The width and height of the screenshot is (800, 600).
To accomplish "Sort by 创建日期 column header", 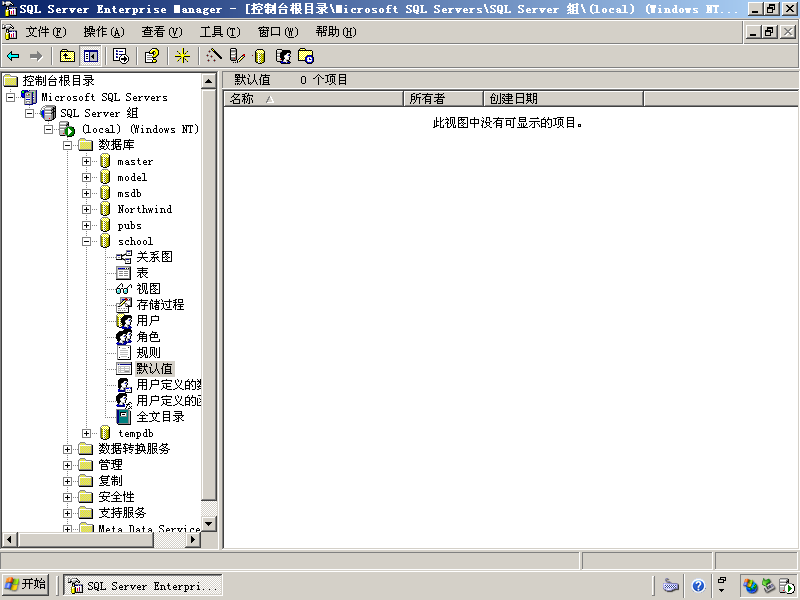I will (x=563, y=98).
